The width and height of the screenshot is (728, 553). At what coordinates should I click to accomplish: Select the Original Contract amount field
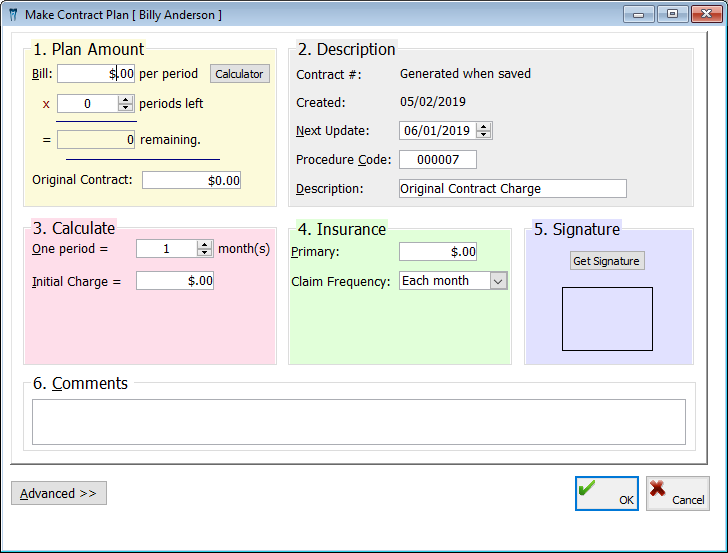192,181
